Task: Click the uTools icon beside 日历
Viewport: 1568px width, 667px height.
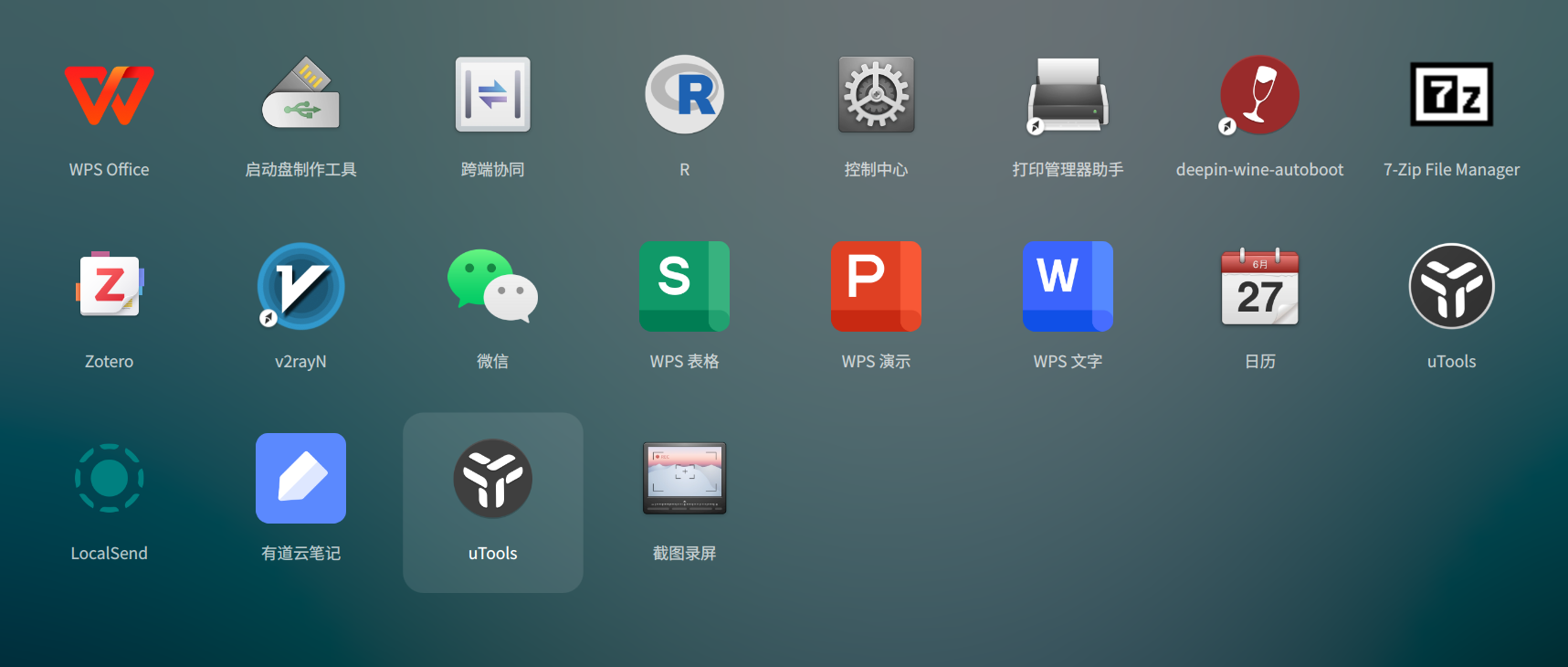Action: pyautogui.click(x=1452, y=286)
